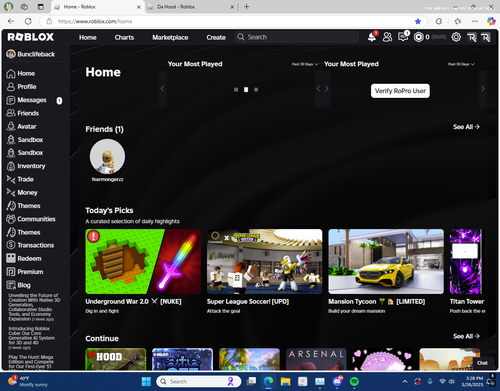Screen dimensions: 500x391
Task: Click the bookmark star in address bar
Action: (x=418, y=21)
